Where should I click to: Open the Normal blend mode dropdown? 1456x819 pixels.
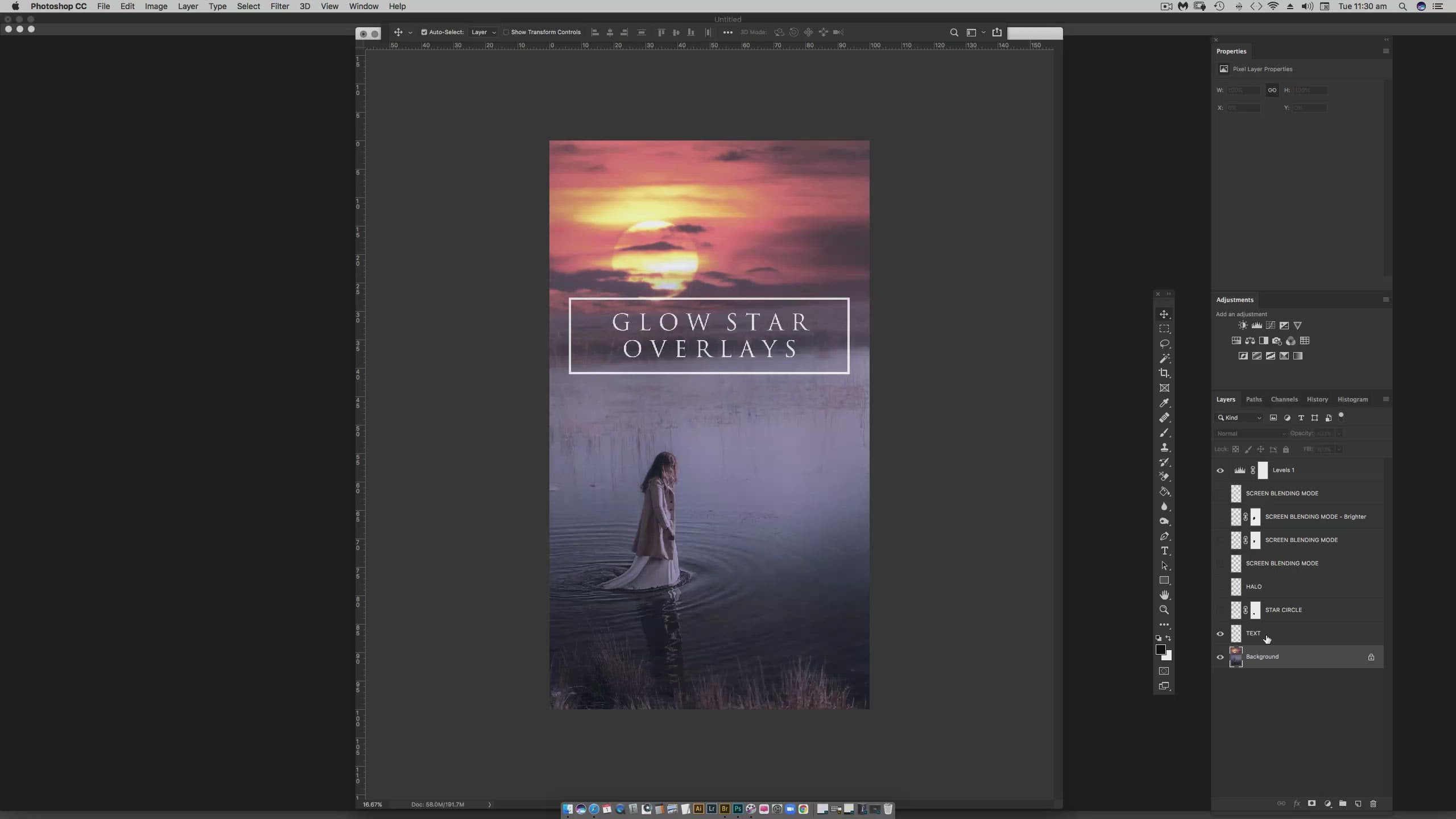point(1250,433)
